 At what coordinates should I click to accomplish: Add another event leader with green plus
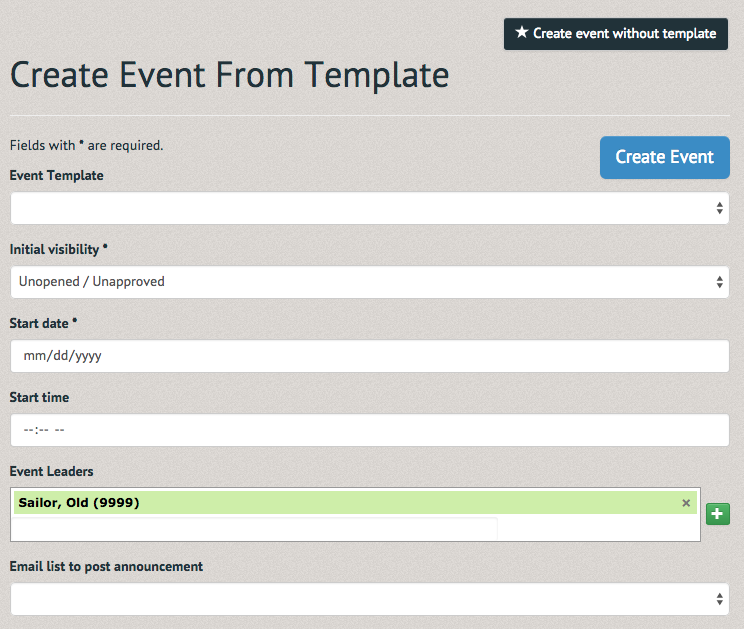pyautogui.click(x=717, y=514)
